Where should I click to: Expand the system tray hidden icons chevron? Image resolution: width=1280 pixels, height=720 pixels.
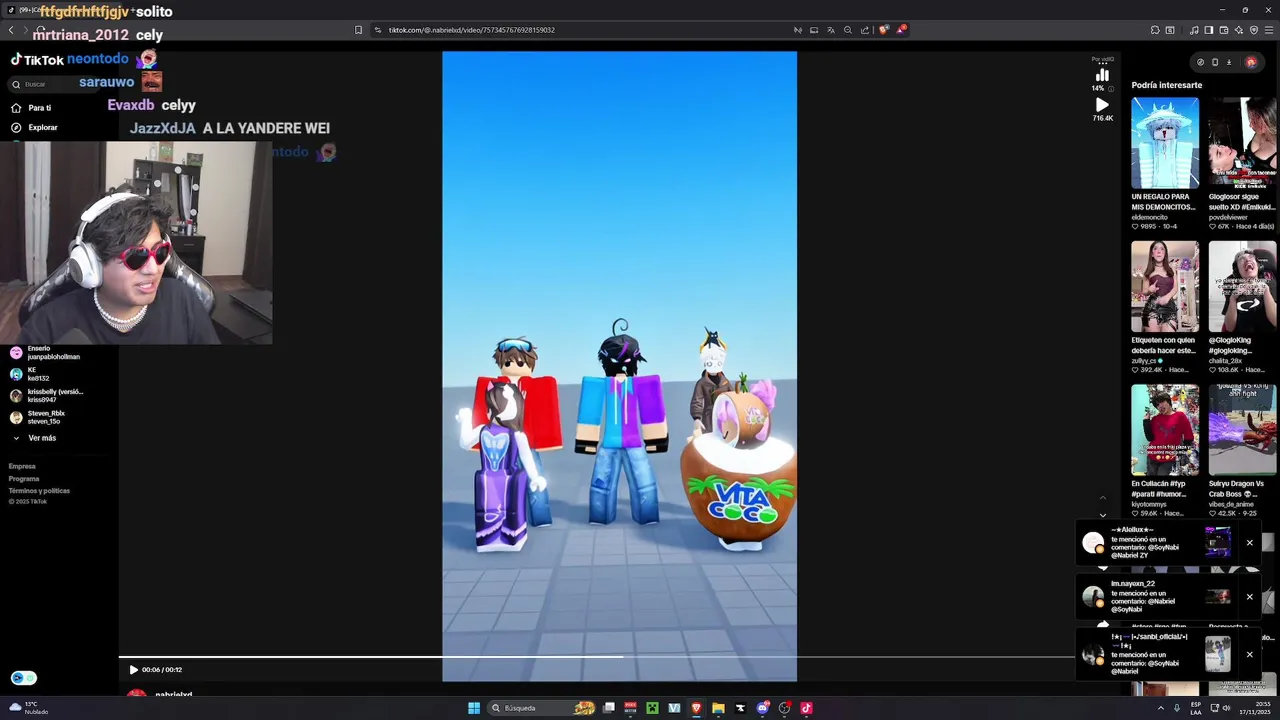[x=1161, y=708]
